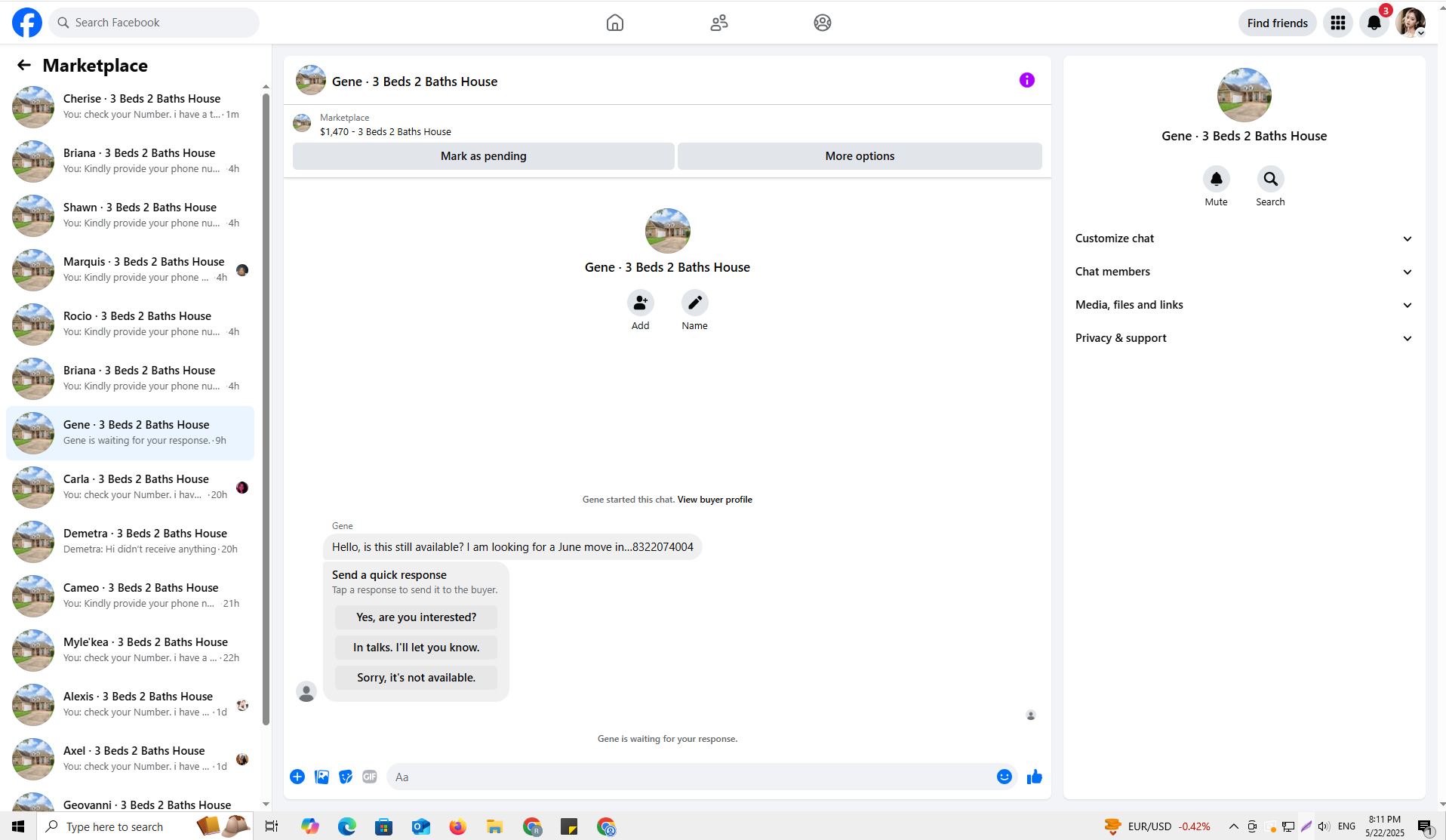Show hidden system tray icons
This screenshot has height=840, width=1446.
point(1234,826)
